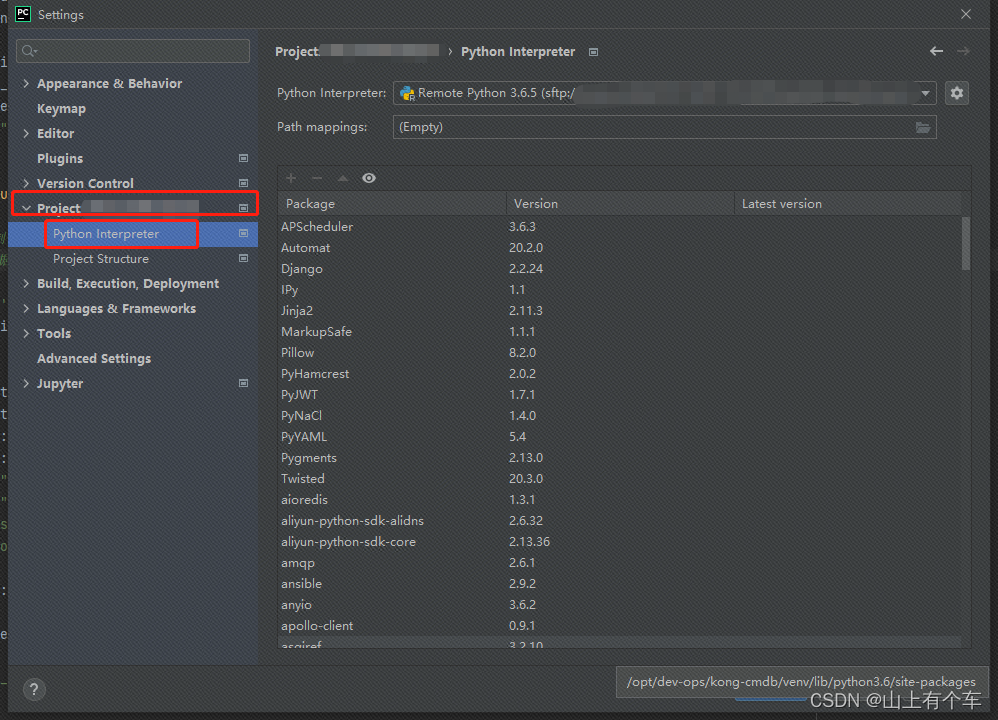
Task: Click Django version 2.2.24 cell
Action: pos(526,269)
